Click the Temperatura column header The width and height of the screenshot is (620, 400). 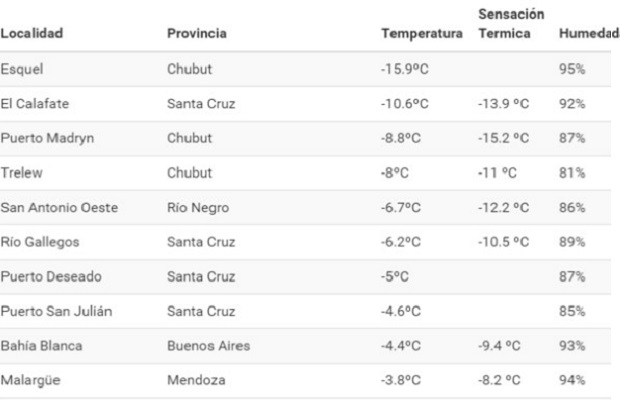[x=422, y=34]
